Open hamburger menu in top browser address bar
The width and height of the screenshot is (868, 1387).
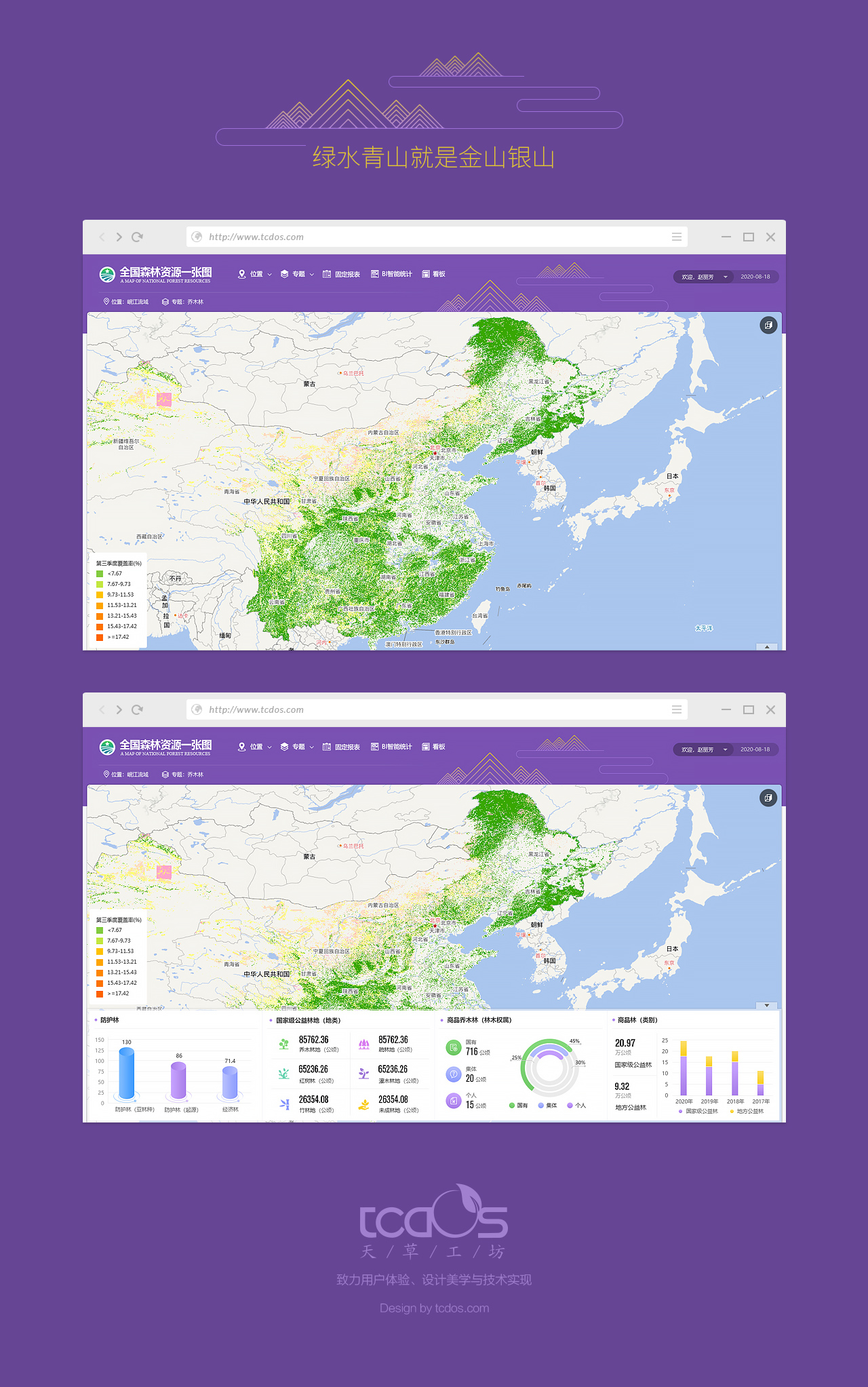(x=676, y=237)
